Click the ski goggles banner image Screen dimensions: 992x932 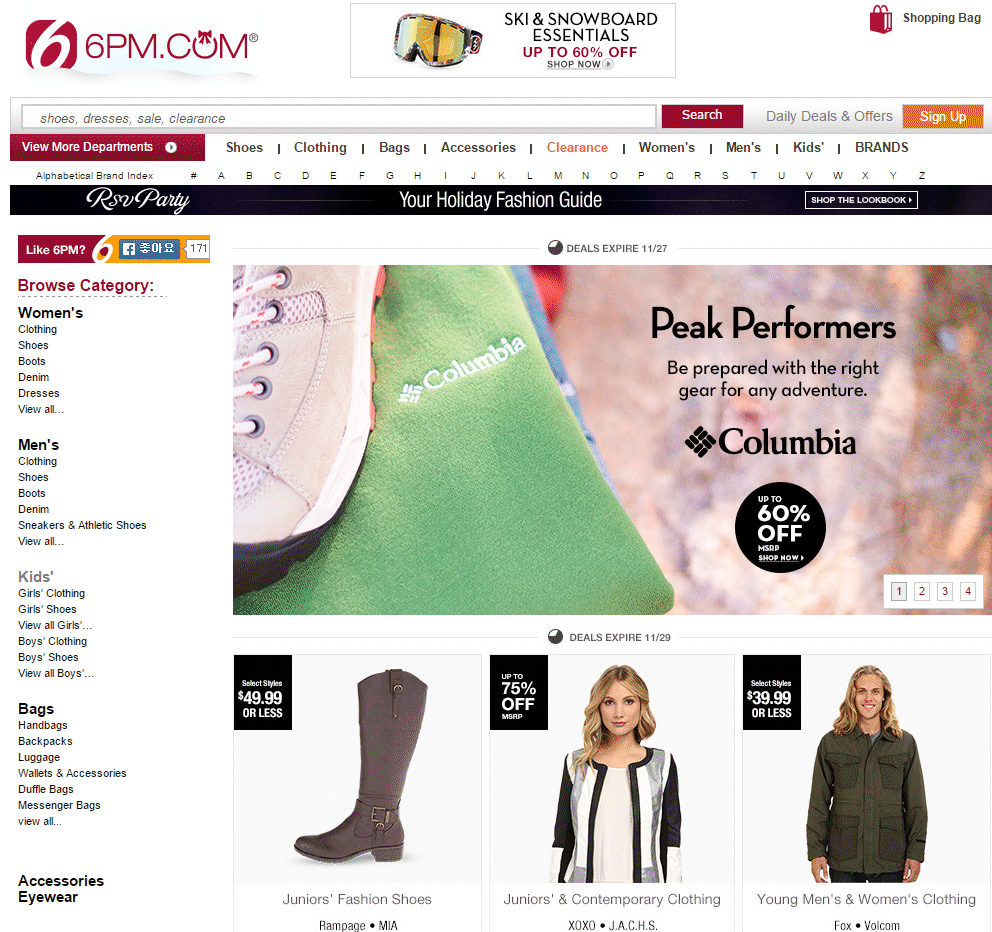tap(437, 40)
